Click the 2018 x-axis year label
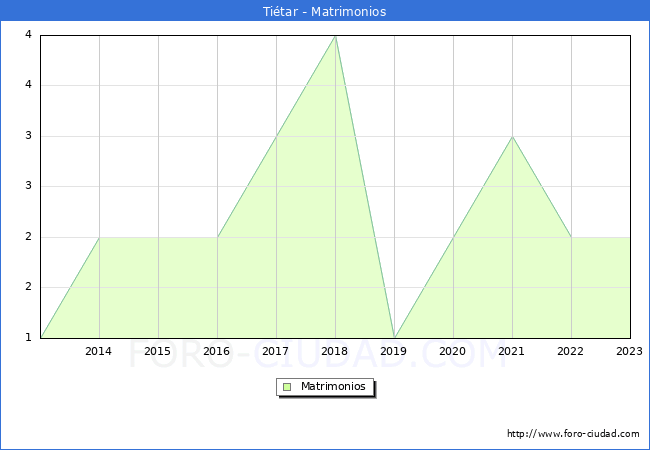Image resolution: width=650 pixels, height=450 pixels. click(335, 351)
